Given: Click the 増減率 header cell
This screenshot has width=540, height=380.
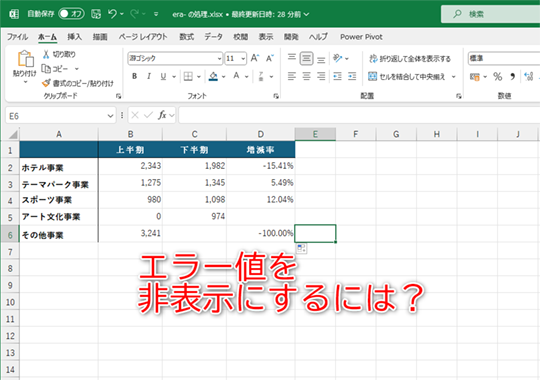Looking at the screenshot, I should point(261,150).
